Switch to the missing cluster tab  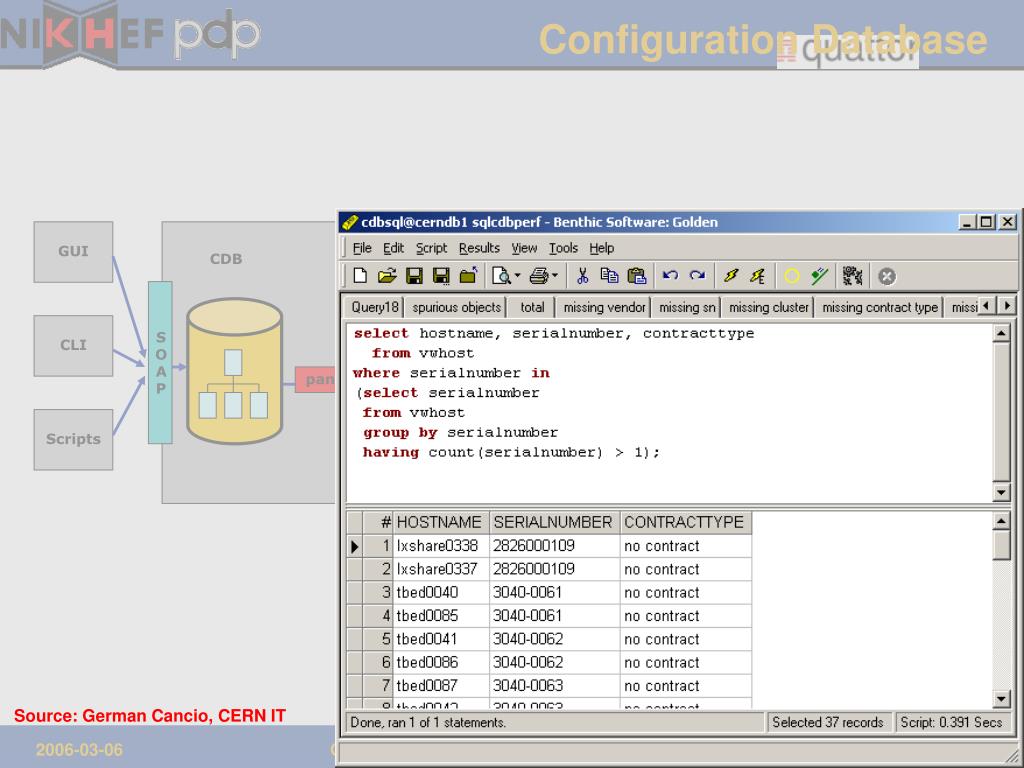pos(769,307)
